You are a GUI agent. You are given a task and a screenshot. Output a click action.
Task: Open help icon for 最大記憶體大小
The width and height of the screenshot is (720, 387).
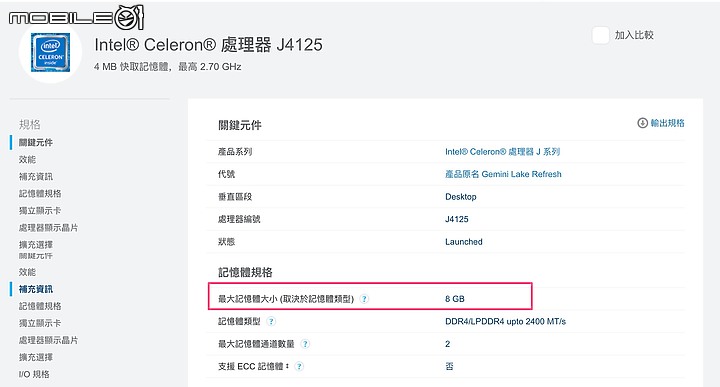click(x=364, y=299)
